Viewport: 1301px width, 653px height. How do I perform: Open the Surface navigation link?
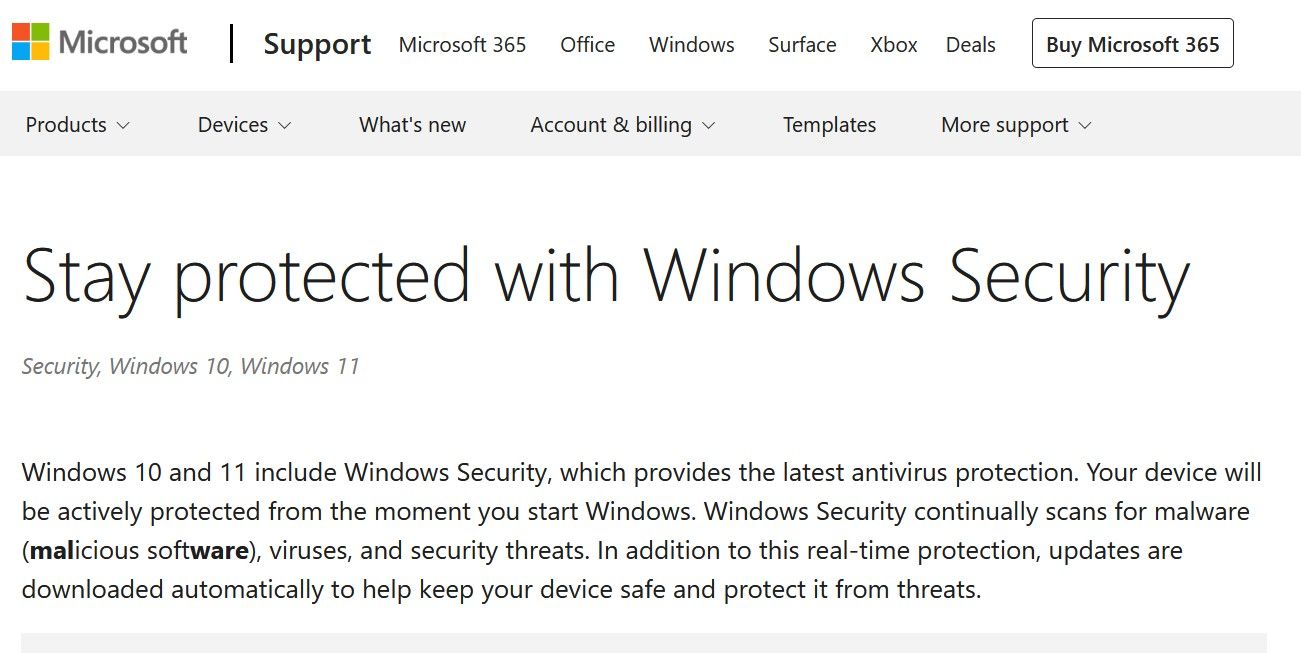802,45
